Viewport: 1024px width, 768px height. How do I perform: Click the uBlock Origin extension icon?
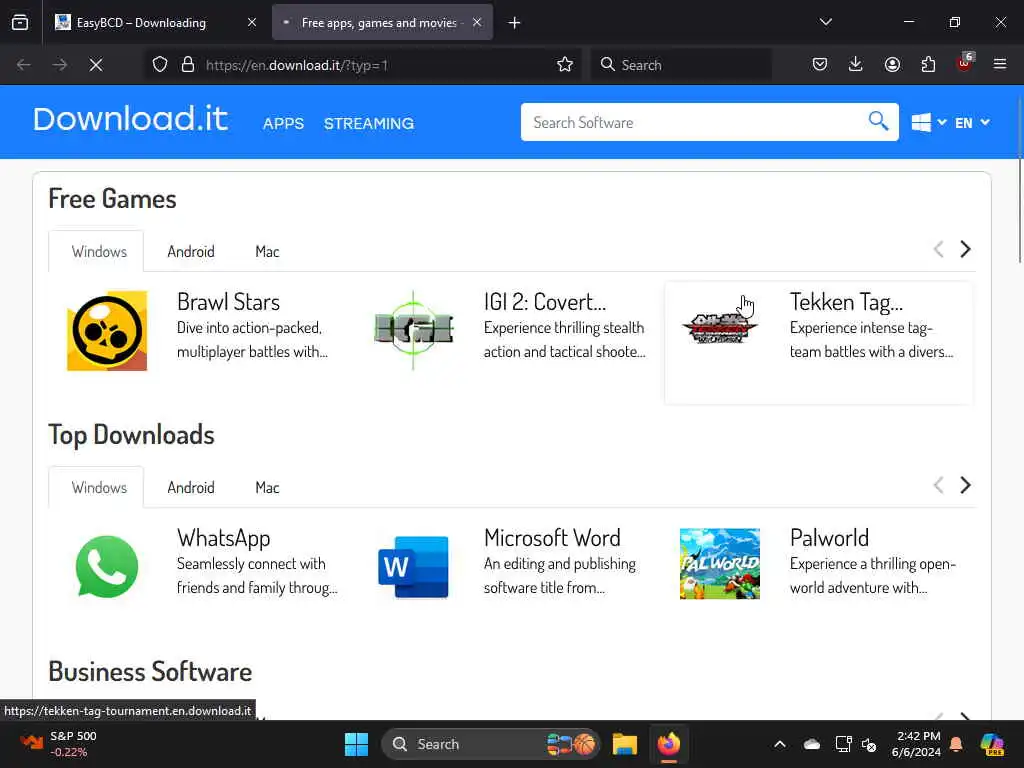click(x=965, y=63)
